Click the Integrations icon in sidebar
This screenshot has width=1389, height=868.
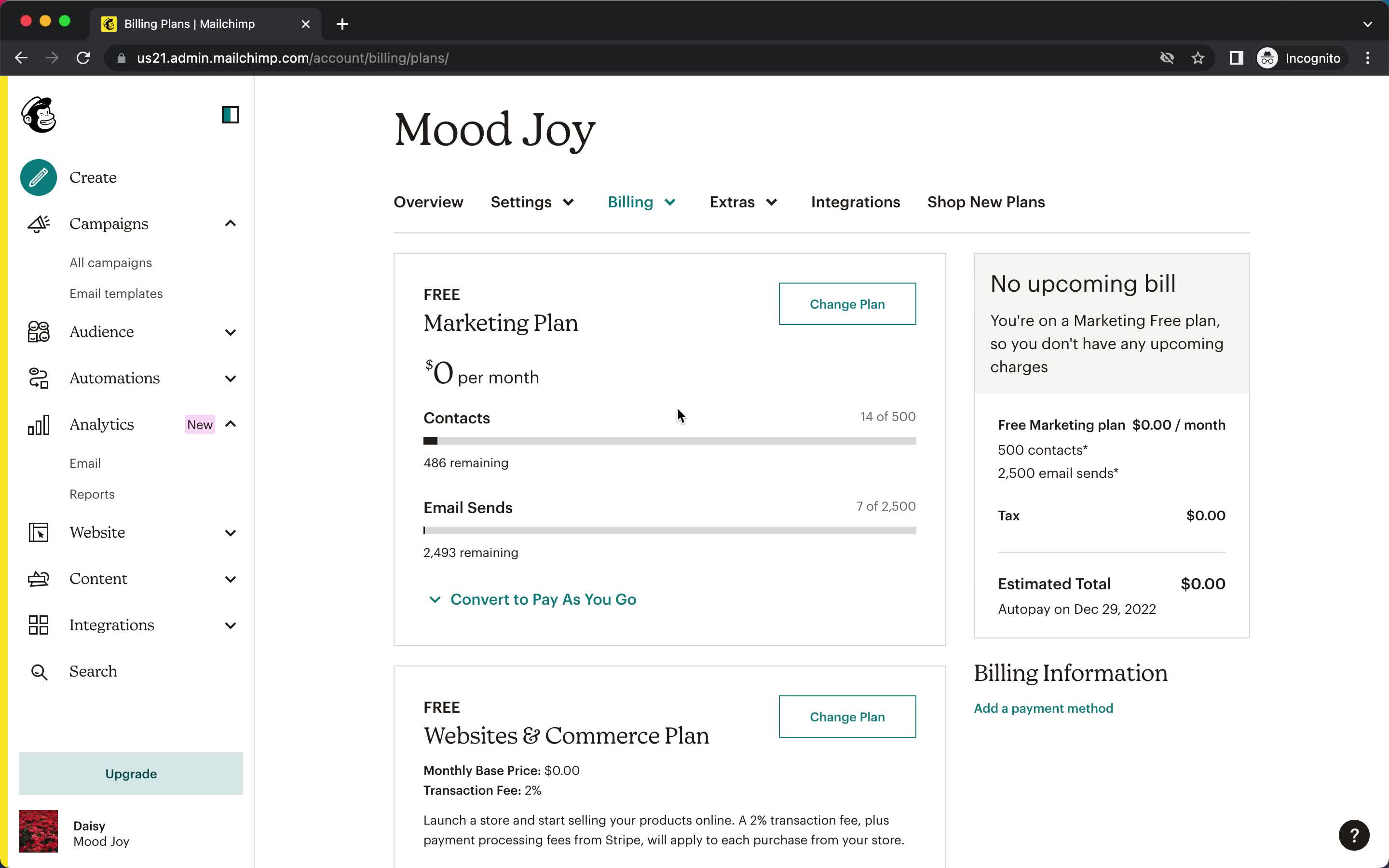[x=37, y=625]
